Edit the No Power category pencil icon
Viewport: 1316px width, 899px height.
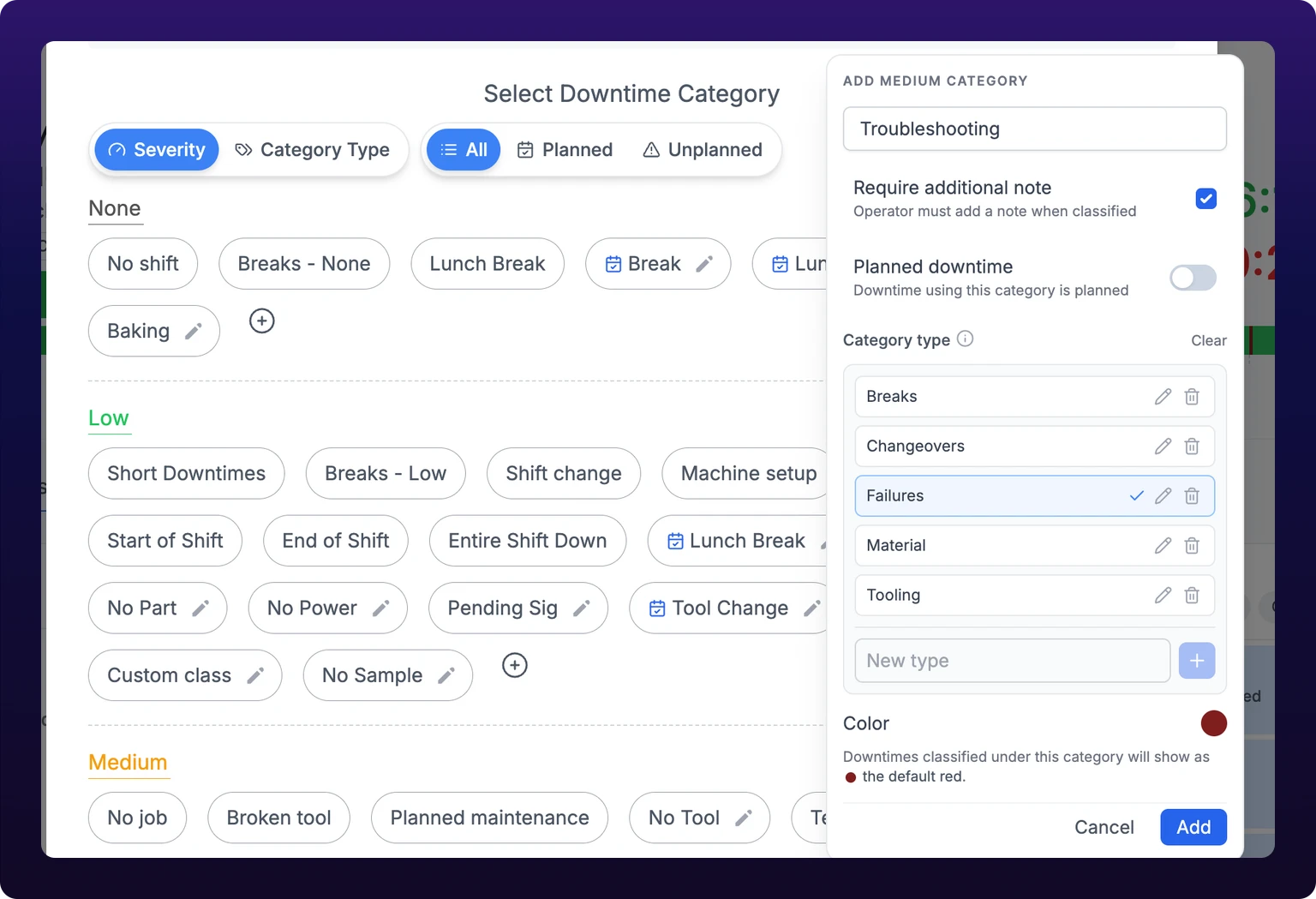tap(381, 608)
